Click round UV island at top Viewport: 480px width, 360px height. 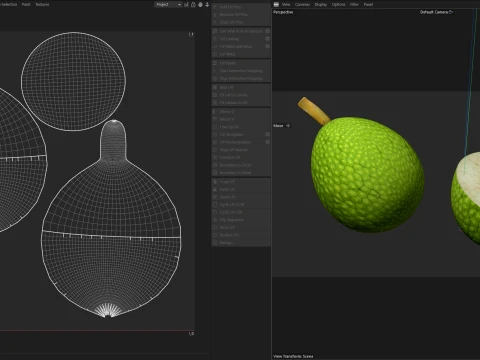pyautogui.click(x=74, y=81)
